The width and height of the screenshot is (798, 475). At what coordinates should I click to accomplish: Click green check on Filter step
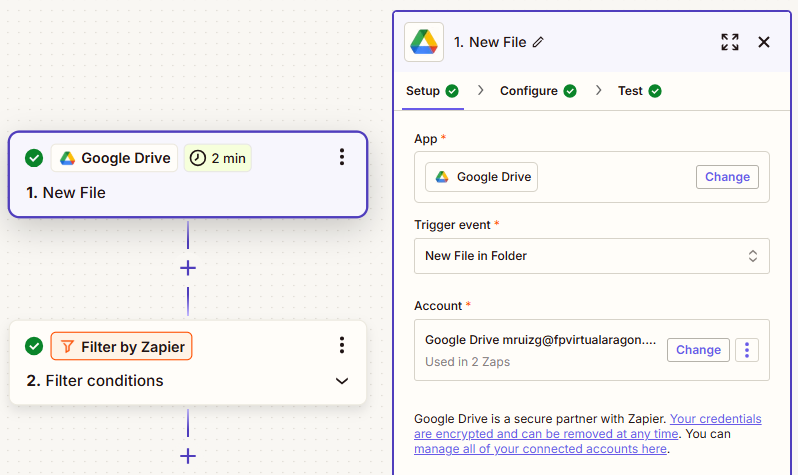(34, 346)
